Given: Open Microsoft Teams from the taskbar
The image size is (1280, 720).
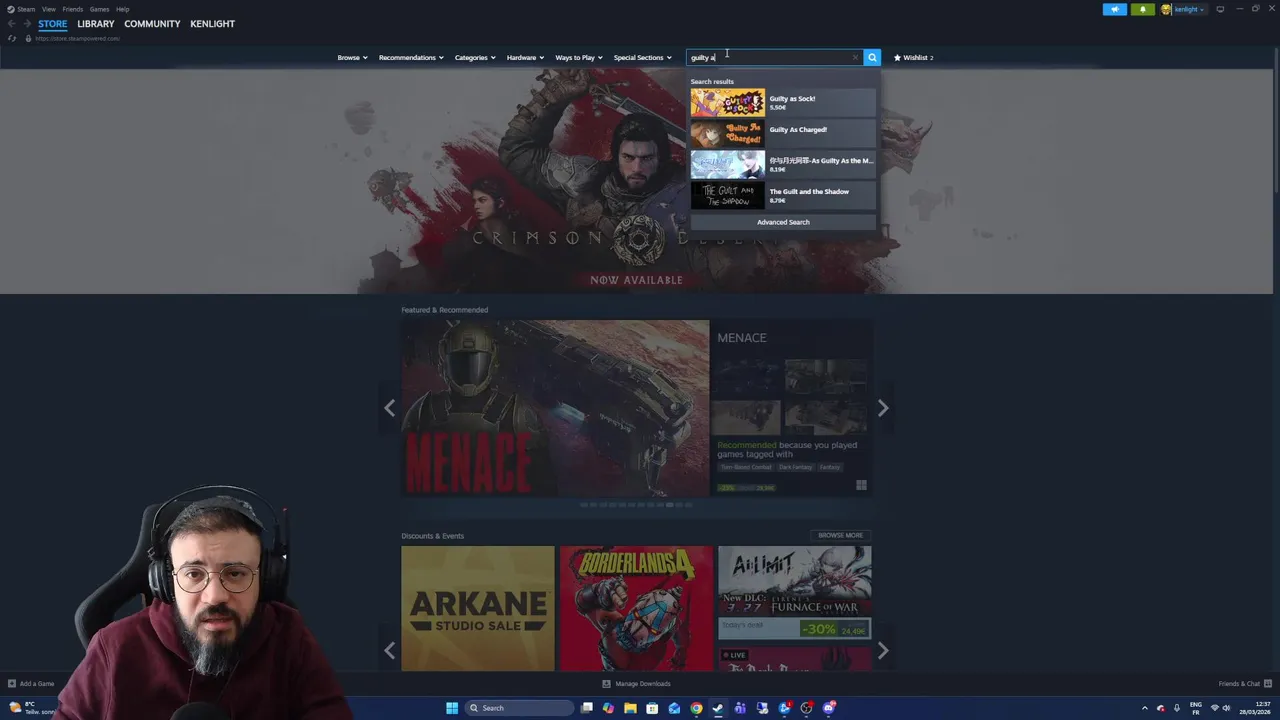Looking at the screenshot, I should click(x=740, y=708).
